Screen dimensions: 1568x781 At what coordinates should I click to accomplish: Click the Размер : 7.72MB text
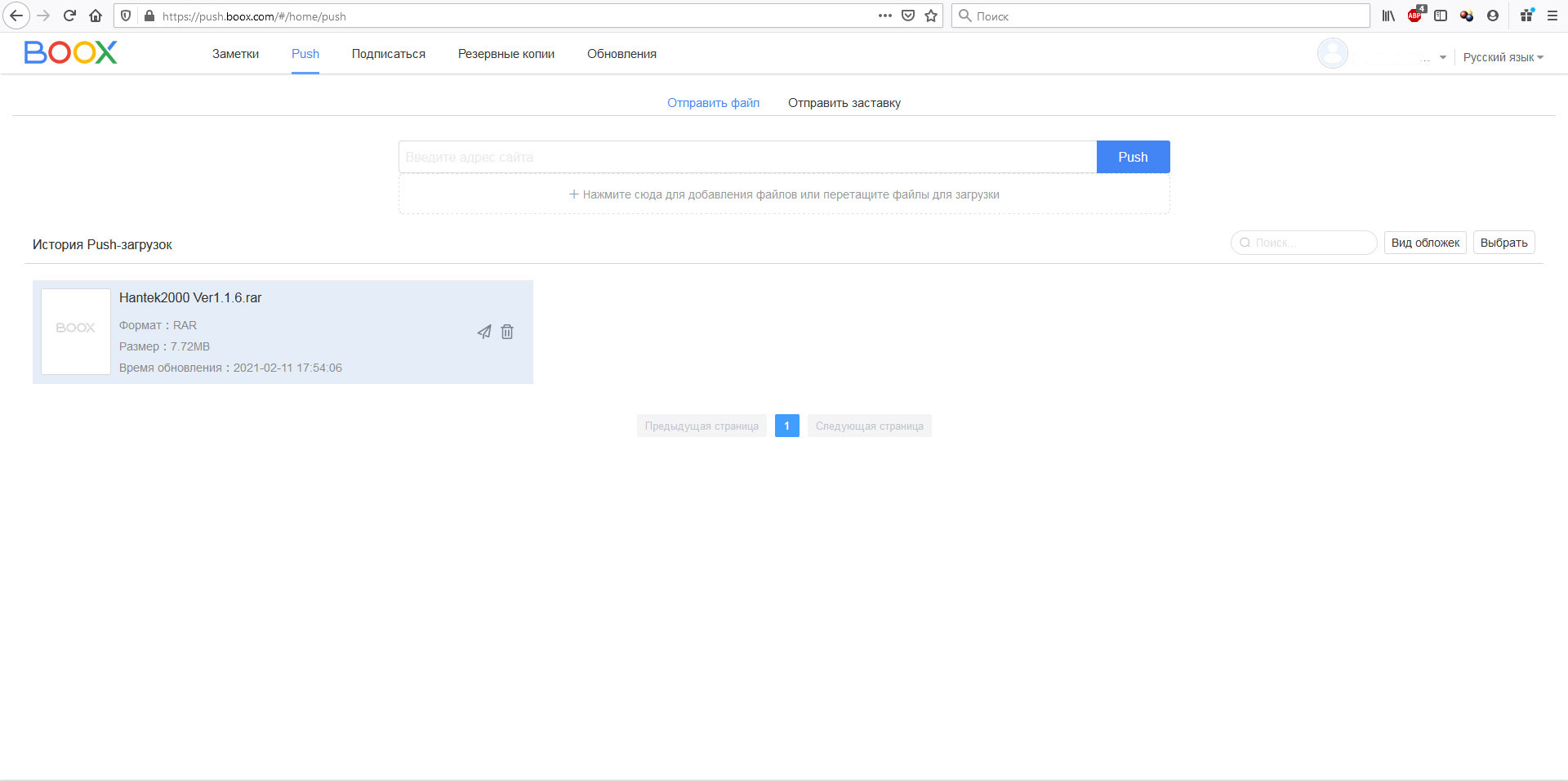[x=164, y=346]
